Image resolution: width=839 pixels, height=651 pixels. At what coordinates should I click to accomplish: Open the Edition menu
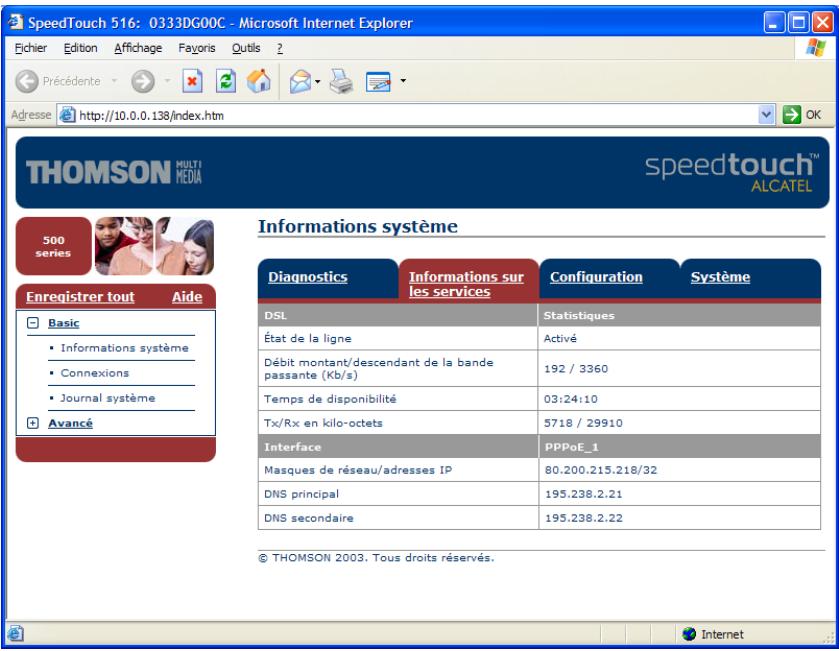coord(80,48)
